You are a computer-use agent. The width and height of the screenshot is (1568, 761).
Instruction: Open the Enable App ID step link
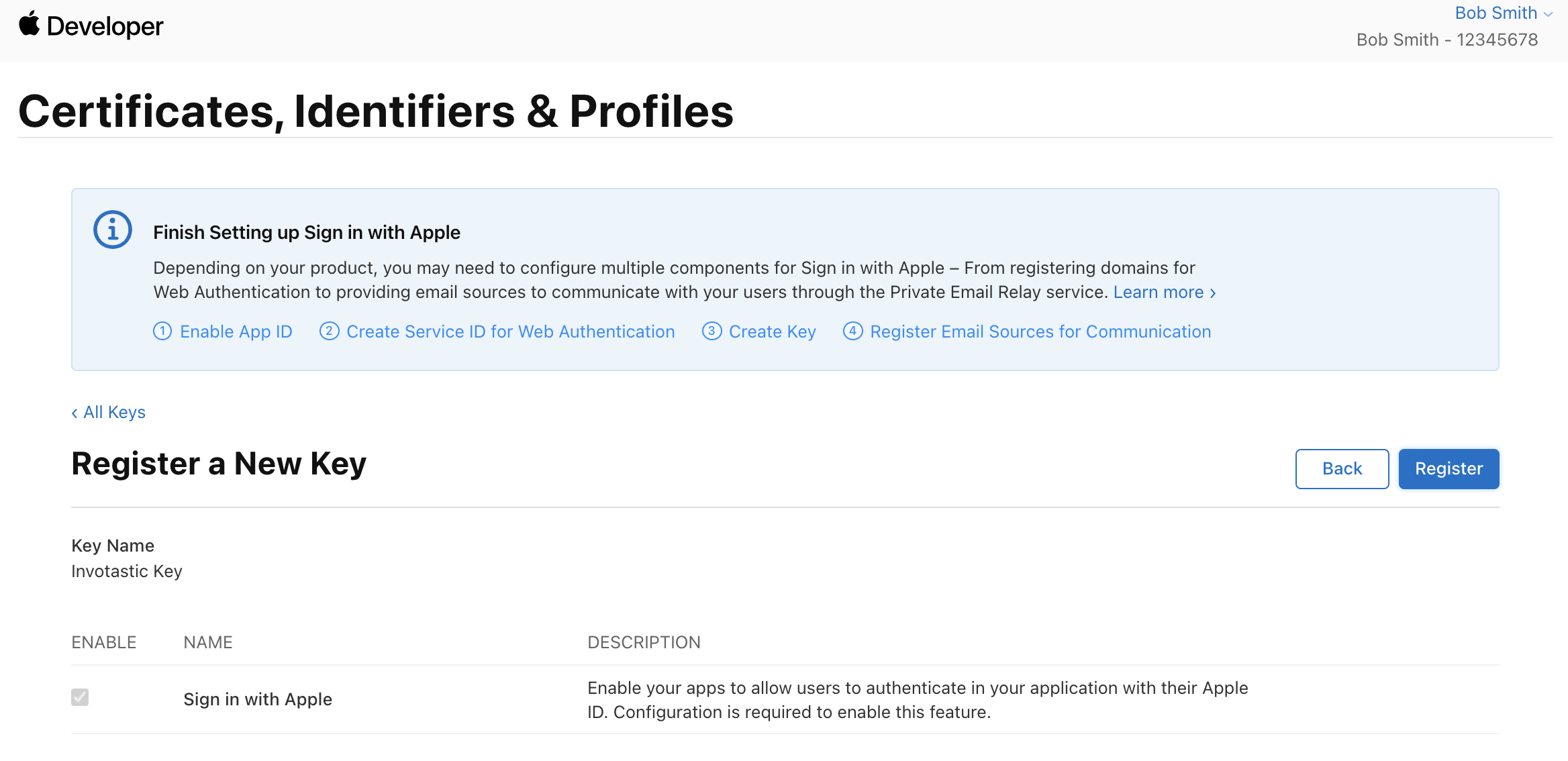pos(223,332)
